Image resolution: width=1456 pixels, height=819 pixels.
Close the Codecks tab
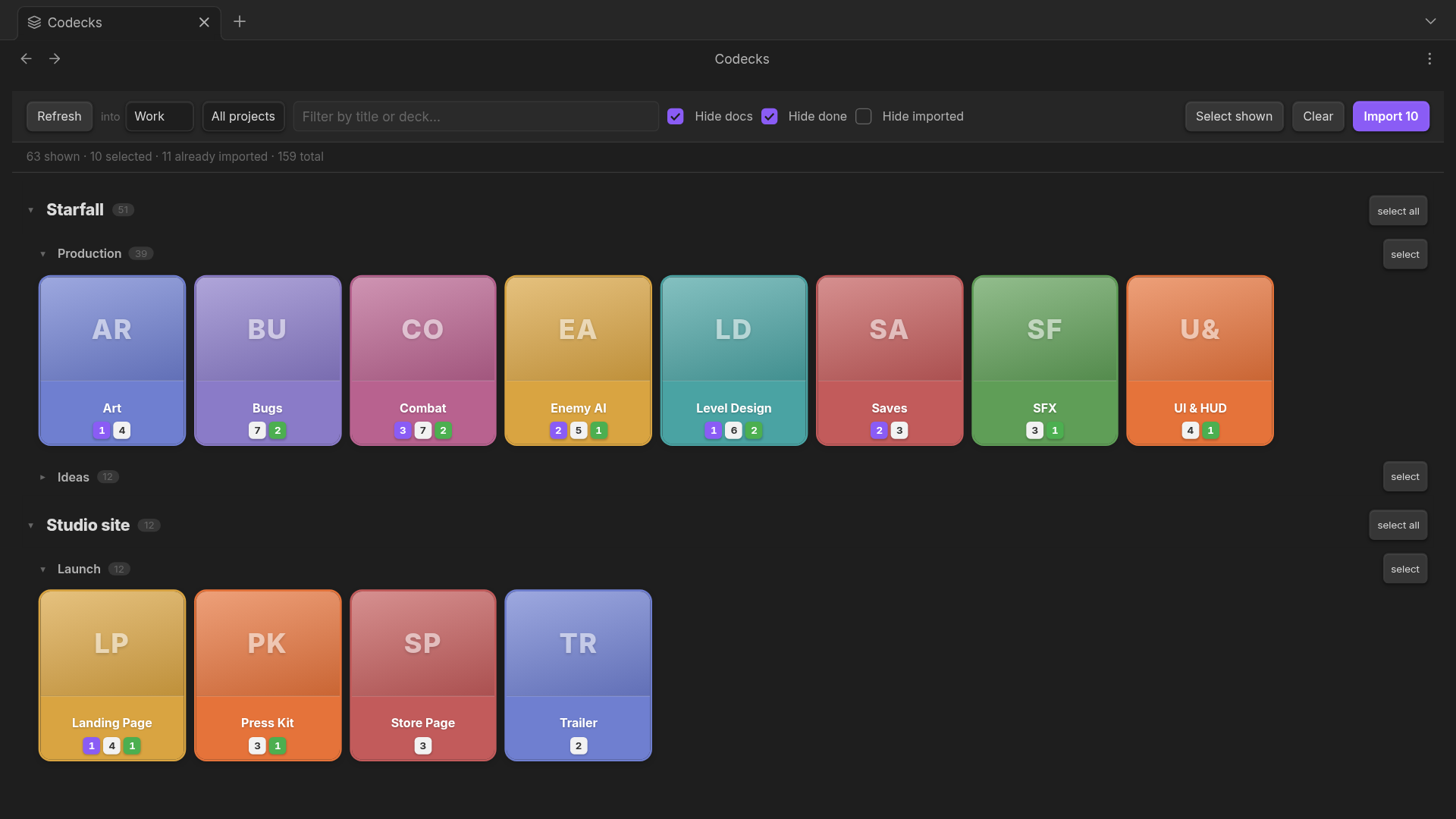click(x=204, y=22)
